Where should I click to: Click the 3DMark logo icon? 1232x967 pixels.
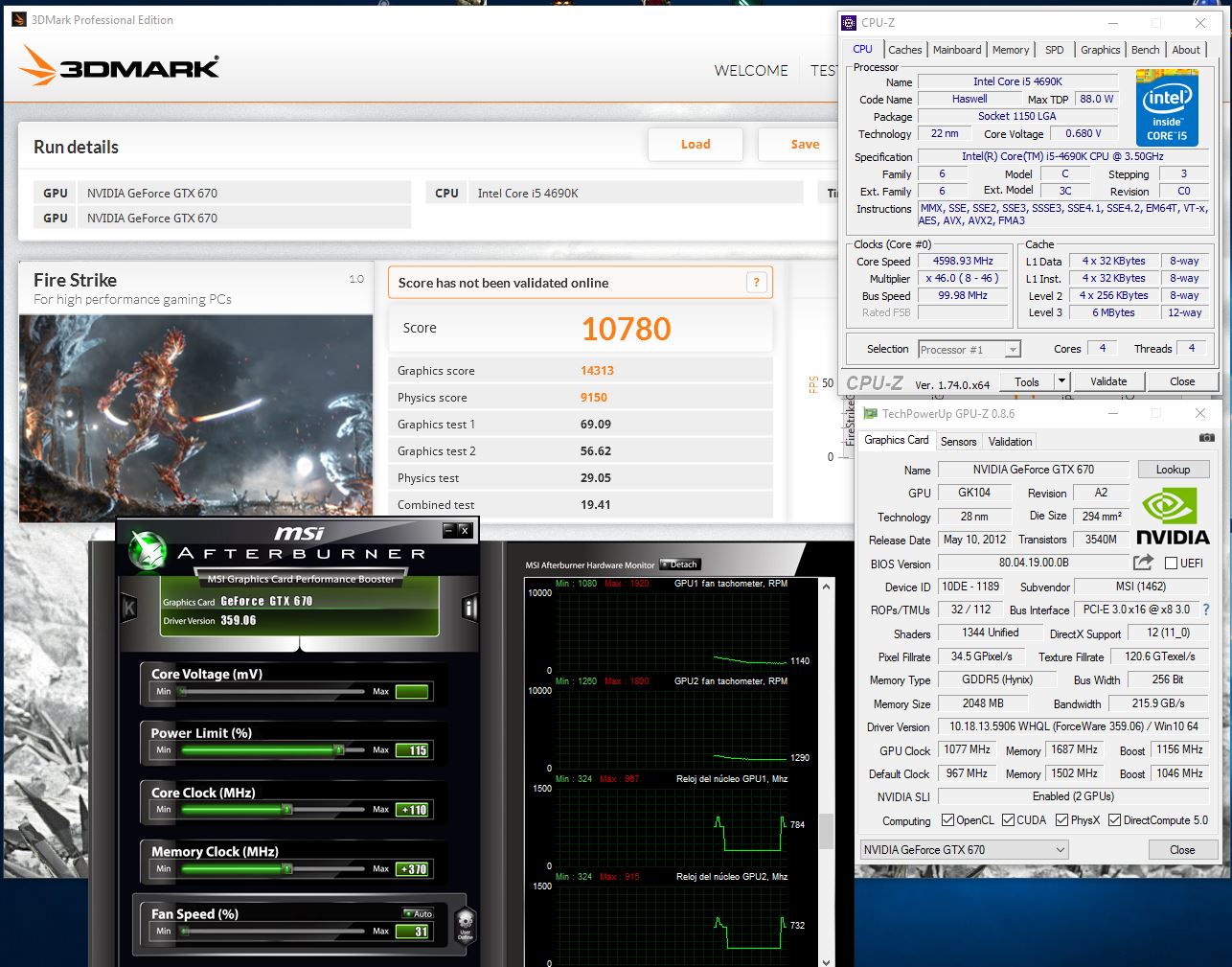coord(38,65)
